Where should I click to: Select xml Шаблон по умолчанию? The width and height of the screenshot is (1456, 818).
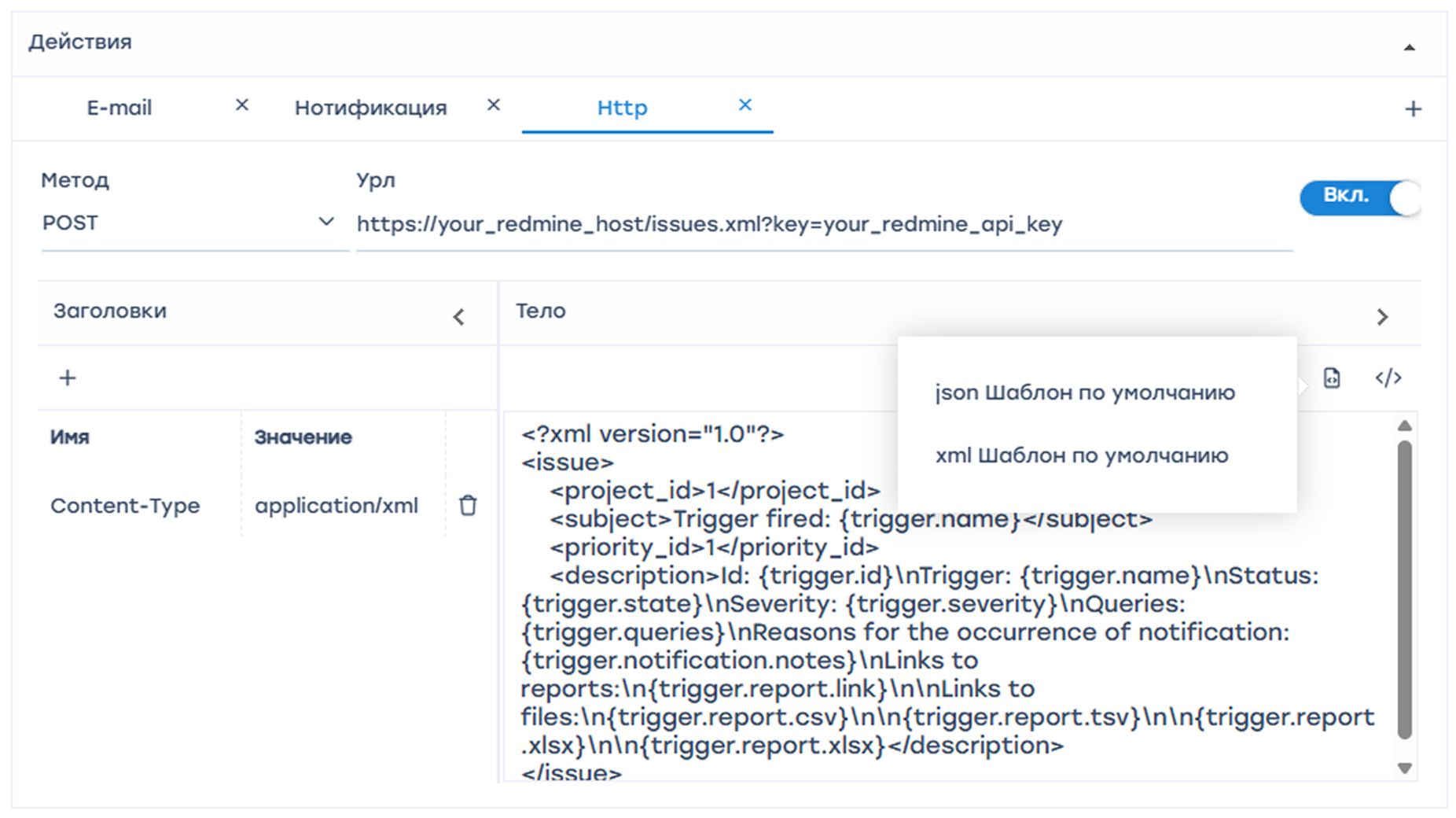(x=1082, y=455)
